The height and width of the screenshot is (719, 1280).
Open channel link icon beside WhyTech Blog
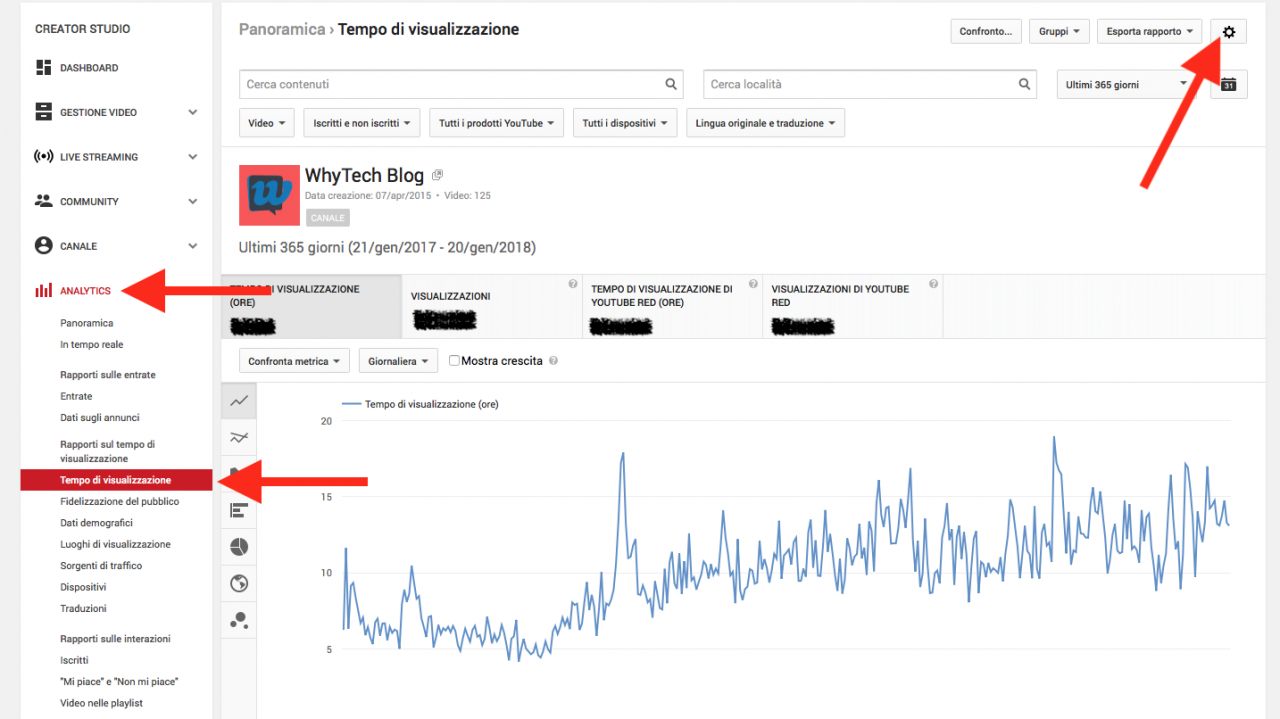click(x=437, y=175)
